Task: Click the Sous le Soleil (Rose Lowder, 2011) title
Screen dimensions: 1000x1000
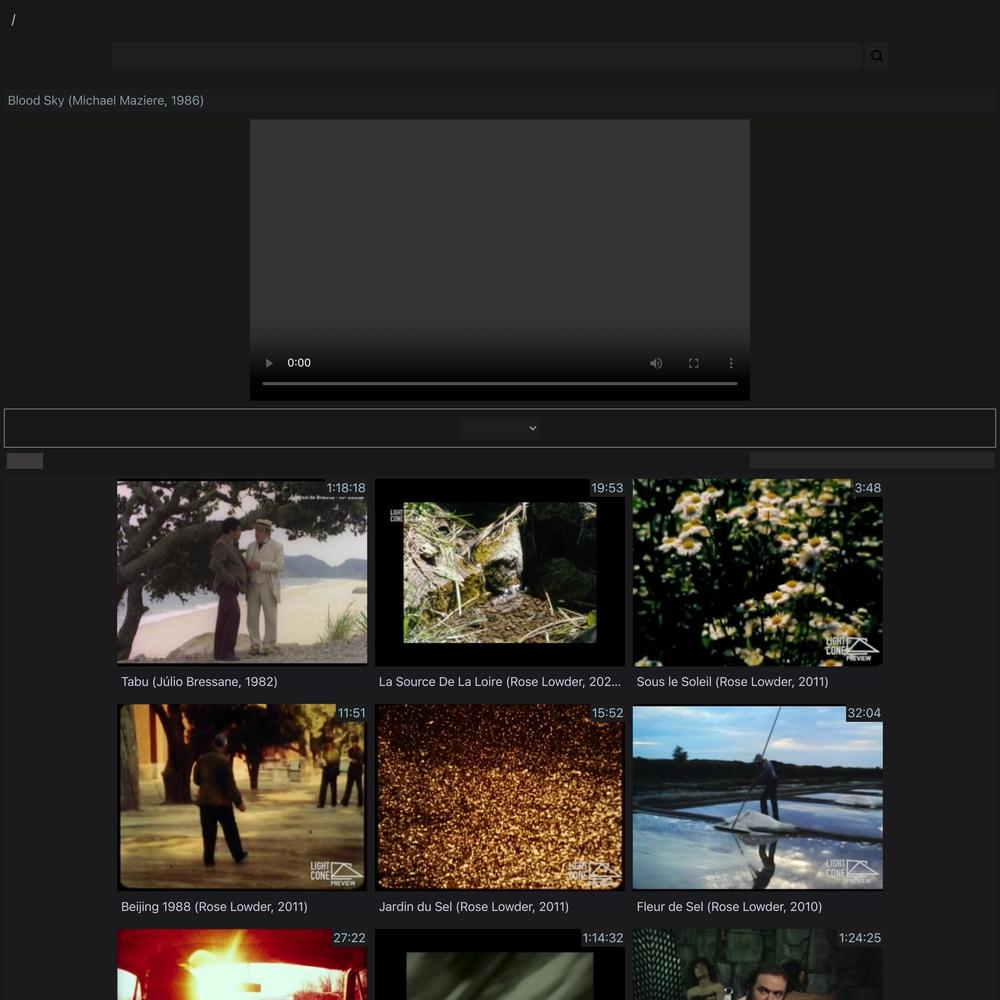Action: click(732, 682)
